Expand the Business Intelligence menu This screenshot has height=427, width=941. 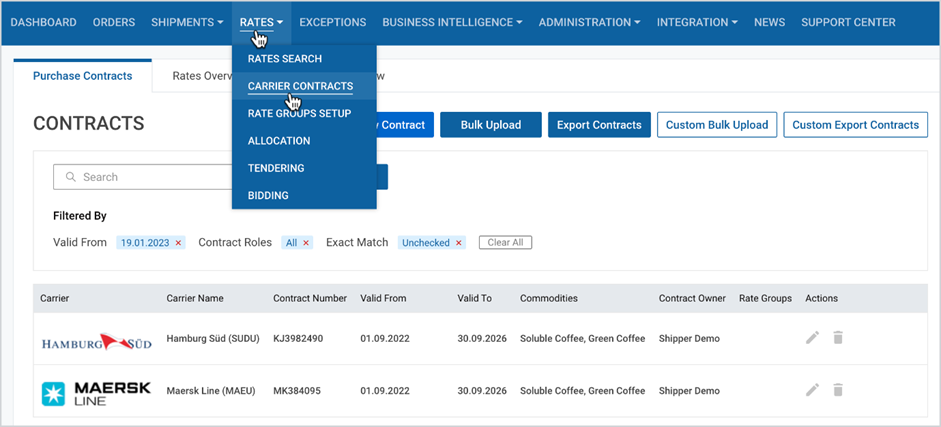pos(452,22)
